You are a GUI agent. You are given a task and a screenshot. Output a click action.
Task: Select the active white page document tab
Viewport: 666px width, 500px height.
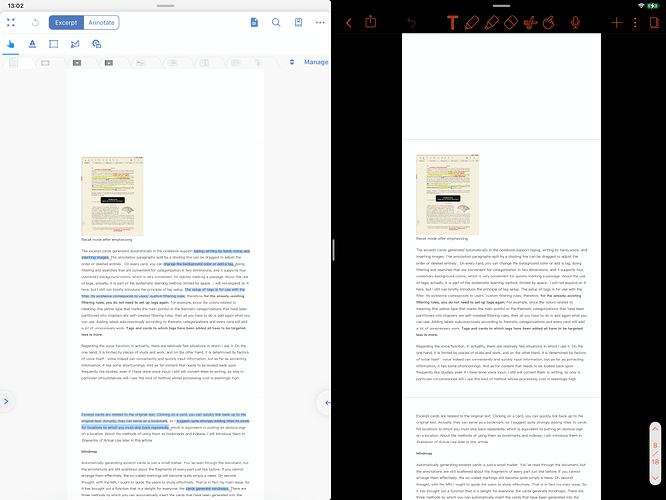pyautogui.click(x=14, y=63)
